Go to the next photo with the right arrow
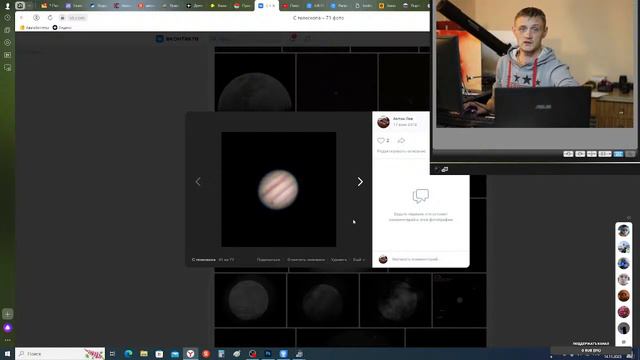The width and height of the screenshot is (640, 360). (x=360, y=182)
